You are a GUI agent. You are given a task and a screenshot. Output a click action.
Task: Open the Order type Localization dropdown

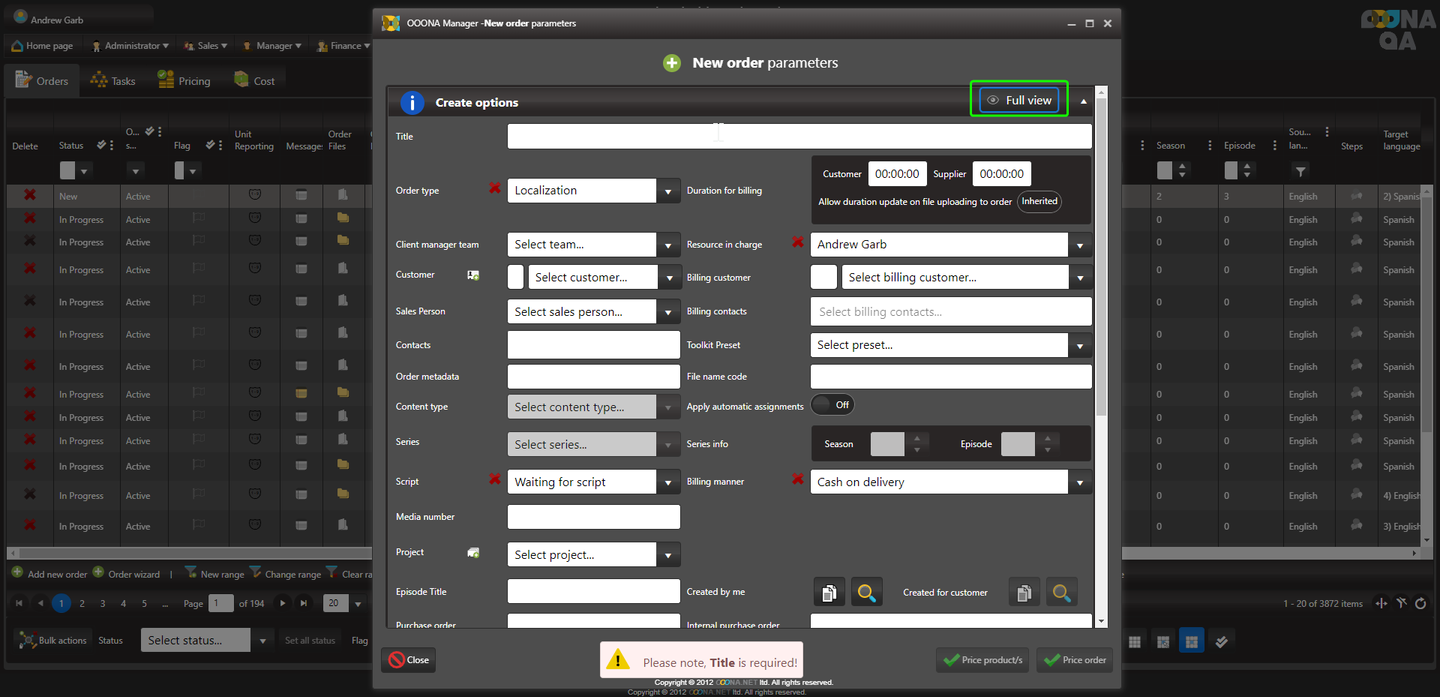[669, 190]
